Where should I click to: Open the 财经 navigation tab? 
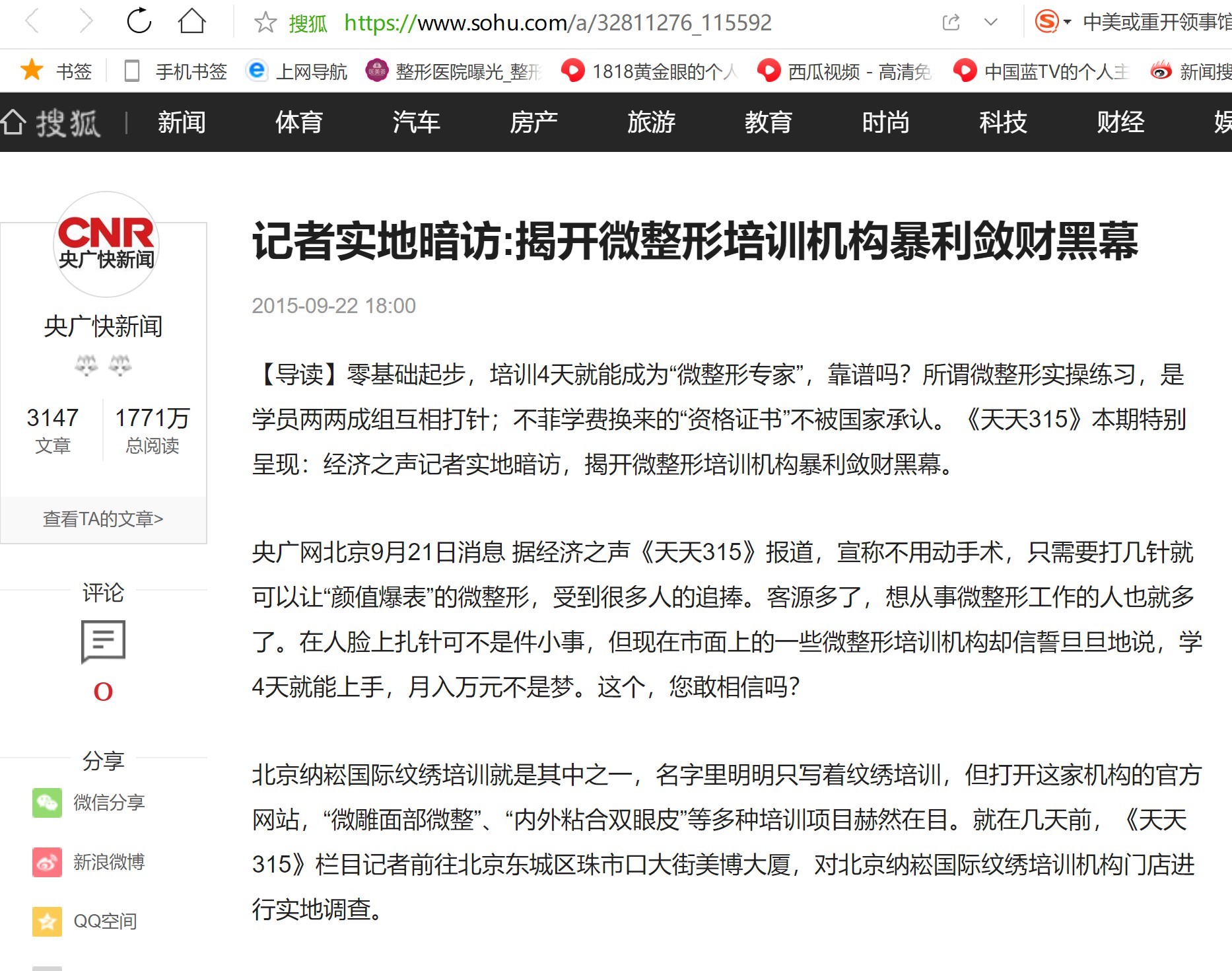(x=1121, y=122)
